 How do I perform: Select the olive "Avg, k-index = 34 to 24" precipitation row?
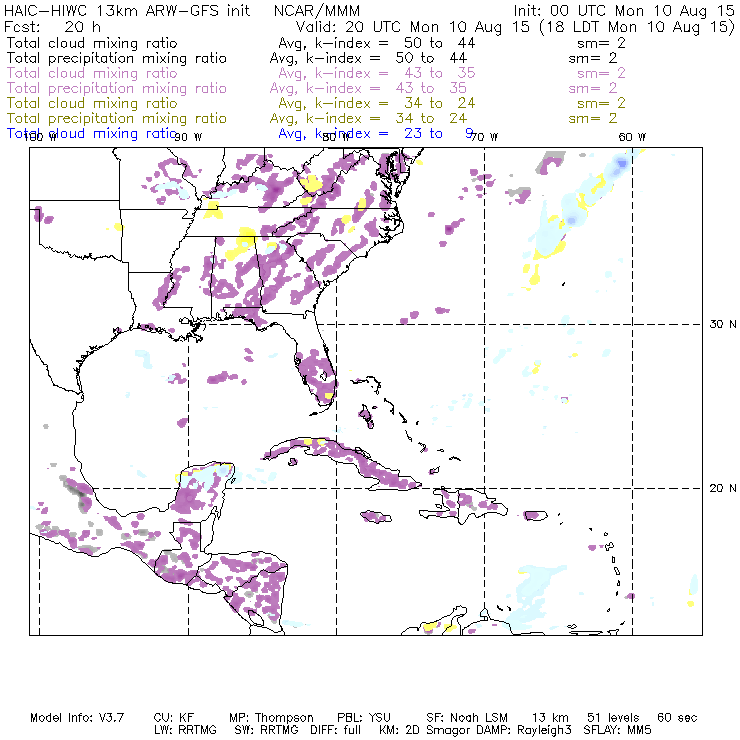pyautogui.click(x=368, y=118)
